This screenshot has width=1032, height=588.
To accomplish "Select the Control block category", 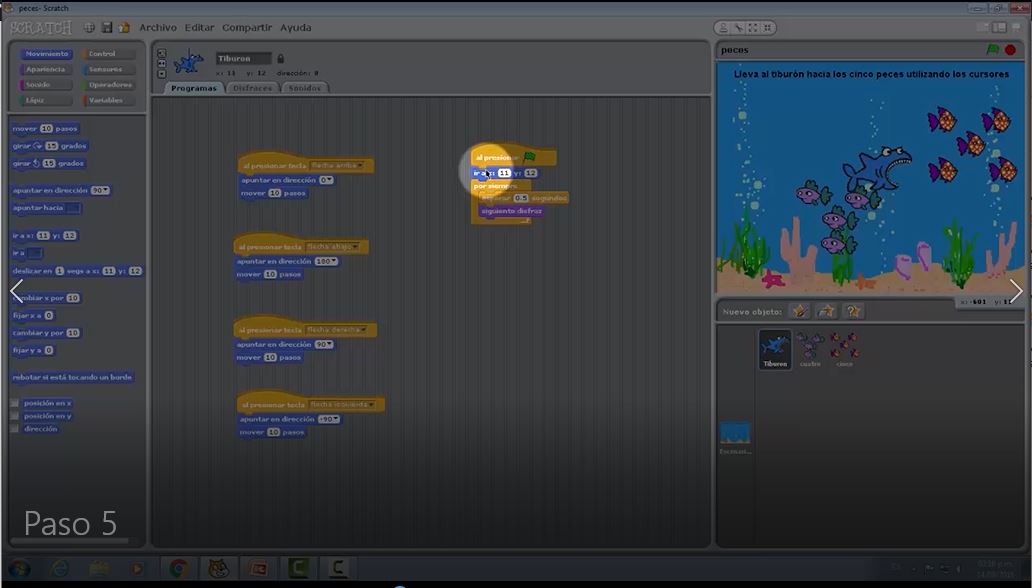I will pos(109,54).
